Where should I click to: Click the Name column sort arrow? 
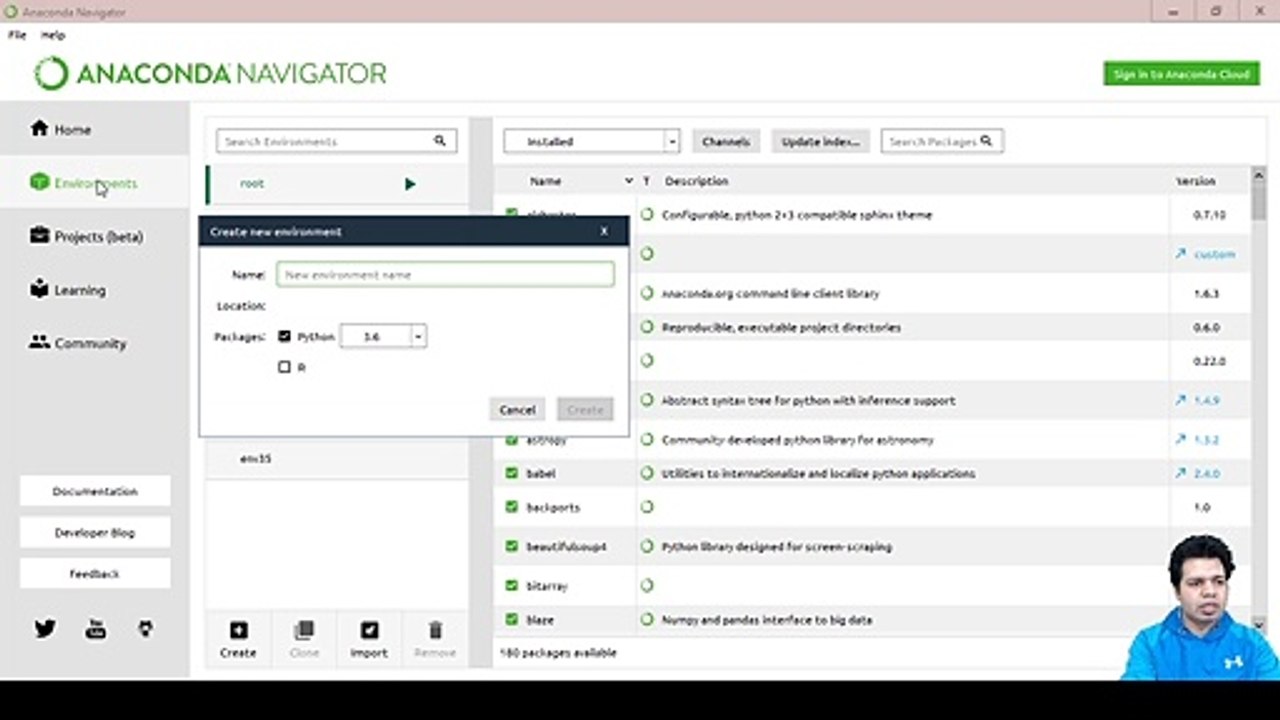click(x=629, y=181)
